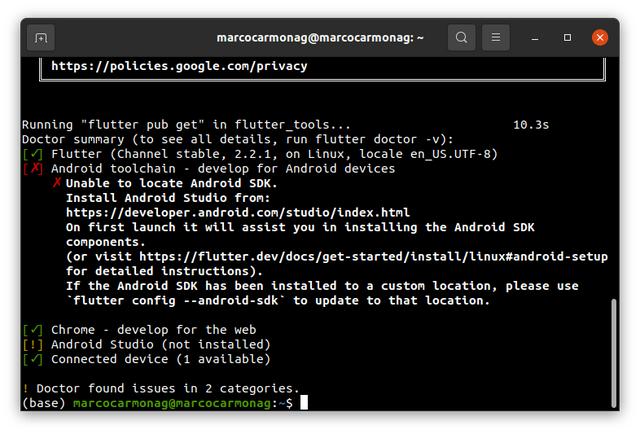Click the green checkmark beside Flutter

[33, 154]
